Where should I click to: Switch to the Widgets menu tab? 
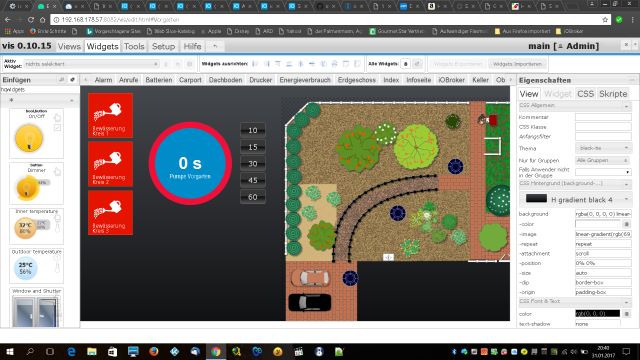102,47
